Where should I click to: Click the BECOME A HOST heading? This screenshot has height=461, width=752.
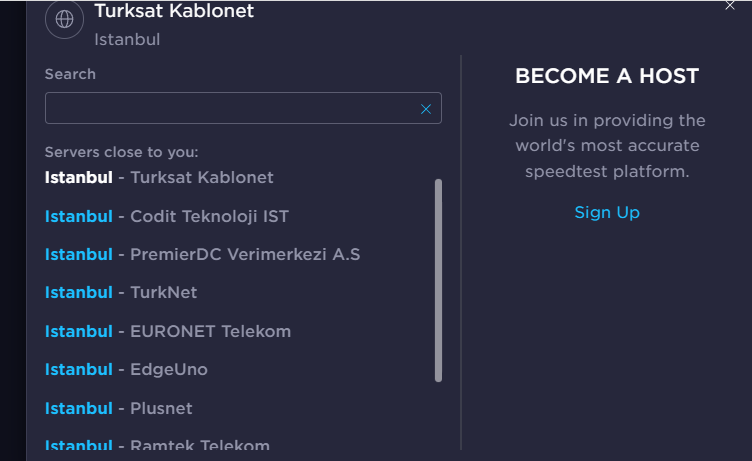click(607, 76)
